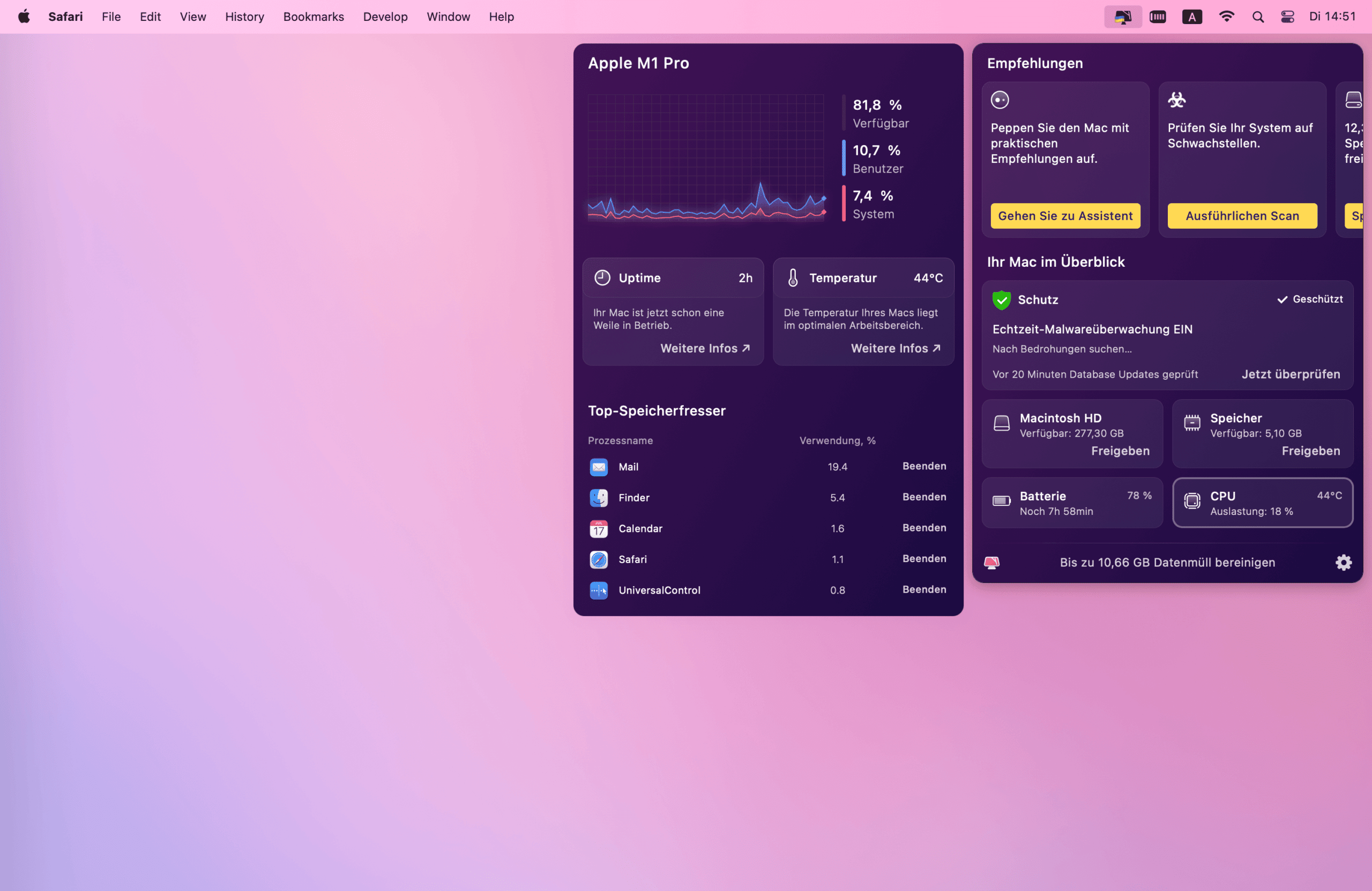Click the UniversalControl process icon
Screen dimensions: 1372x891
point(599,590)
